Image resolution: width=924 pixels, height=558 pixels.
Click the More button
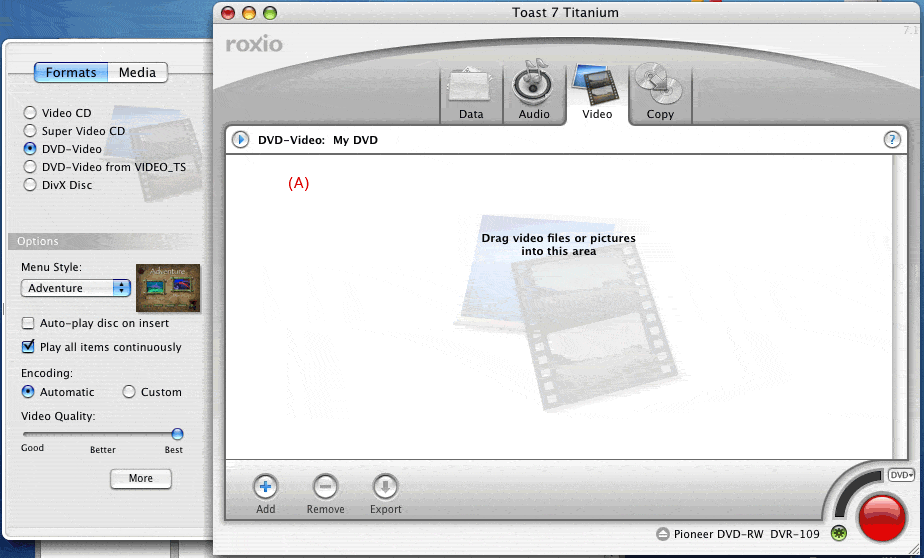pyautogui.click(x=141, y=478)
